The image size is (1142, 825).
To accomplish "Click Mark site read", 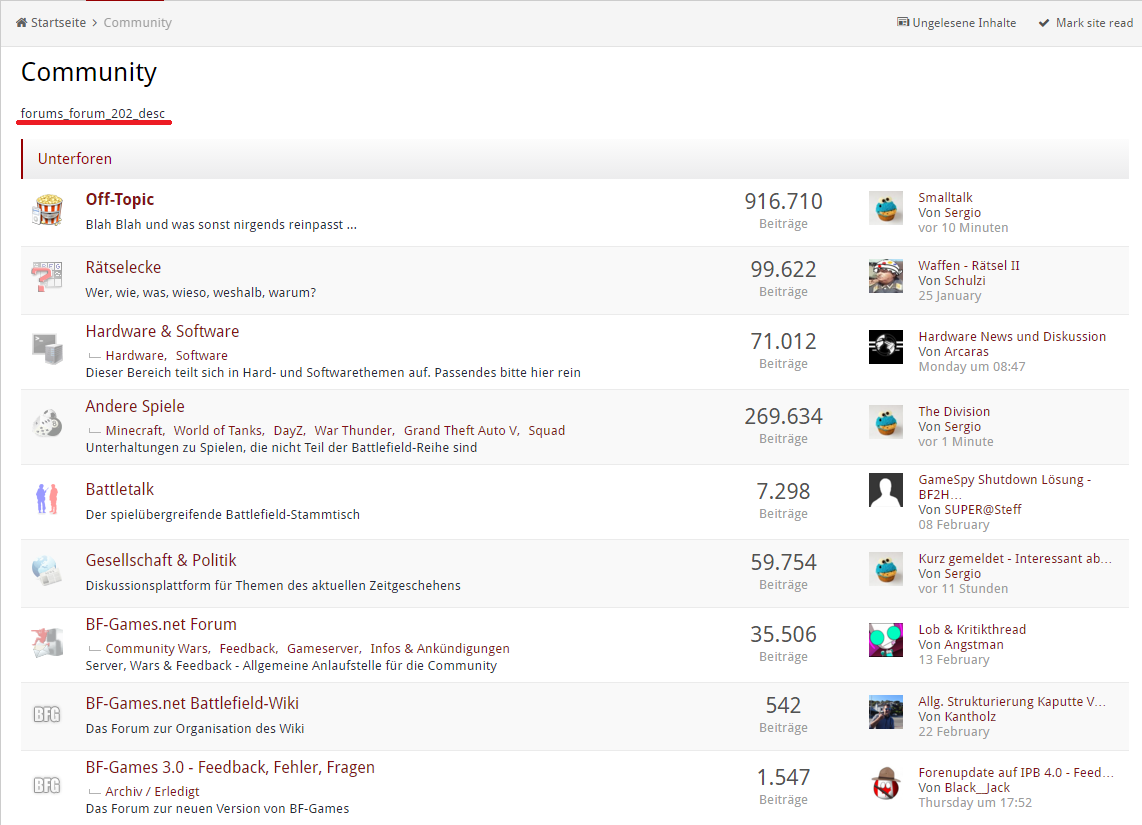I will (1086, 23).
